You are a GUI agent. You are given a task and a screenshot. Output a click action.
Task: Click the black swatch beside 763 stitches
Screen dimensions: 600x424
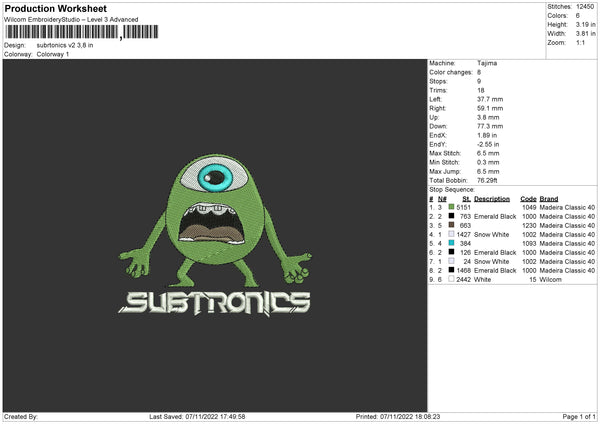pyautogui.click(x=451, y=216)
